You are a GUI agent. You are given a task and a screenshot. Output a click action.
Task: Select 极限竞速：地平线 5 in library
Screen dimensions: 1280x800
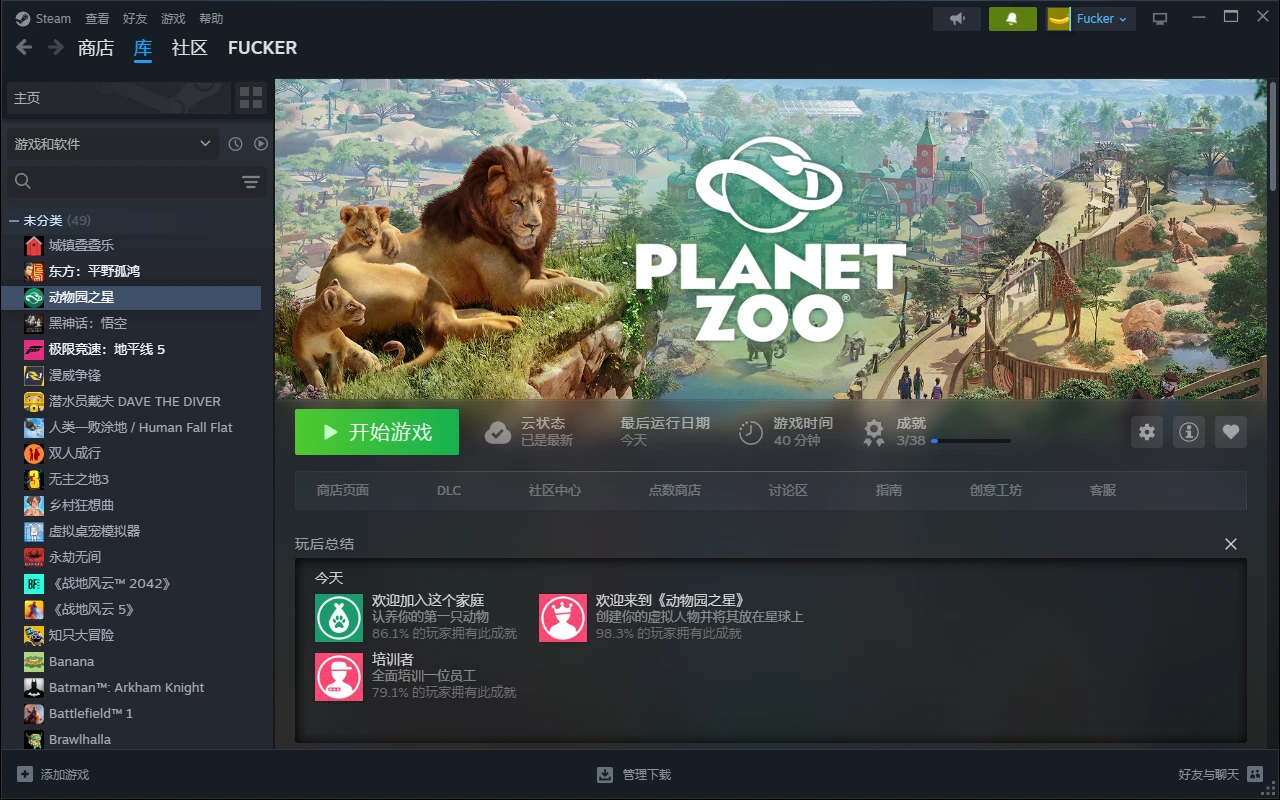pyautogui.click(x=107, y=349)
